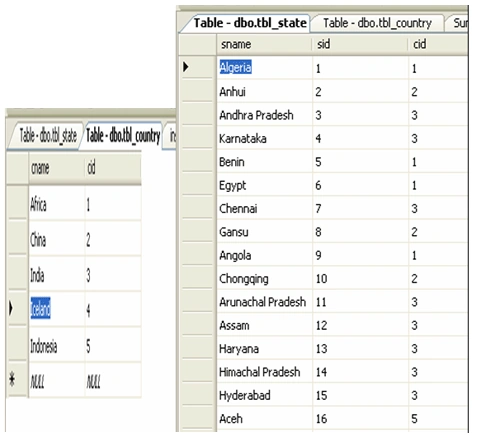500x441 pixels.
Task: Select the Haryana cell
Action: [264, 349]
